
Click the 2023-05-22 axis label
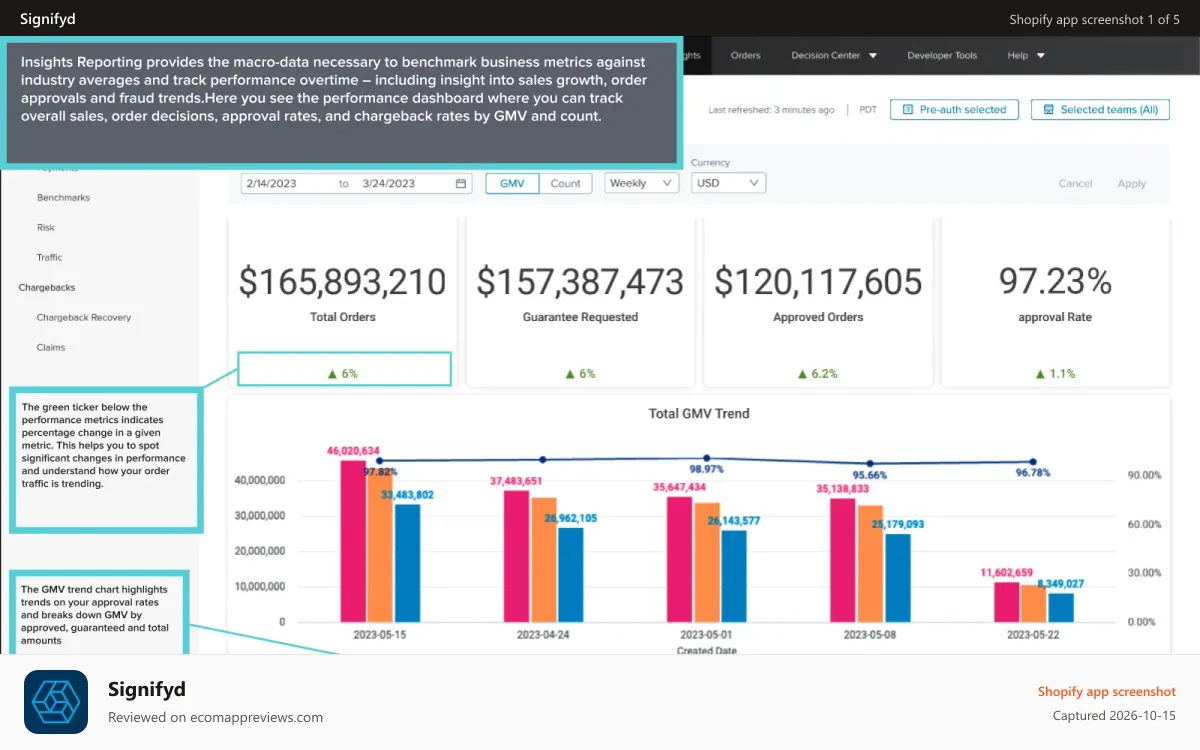pyautogui.click(x=1034, y=635)
